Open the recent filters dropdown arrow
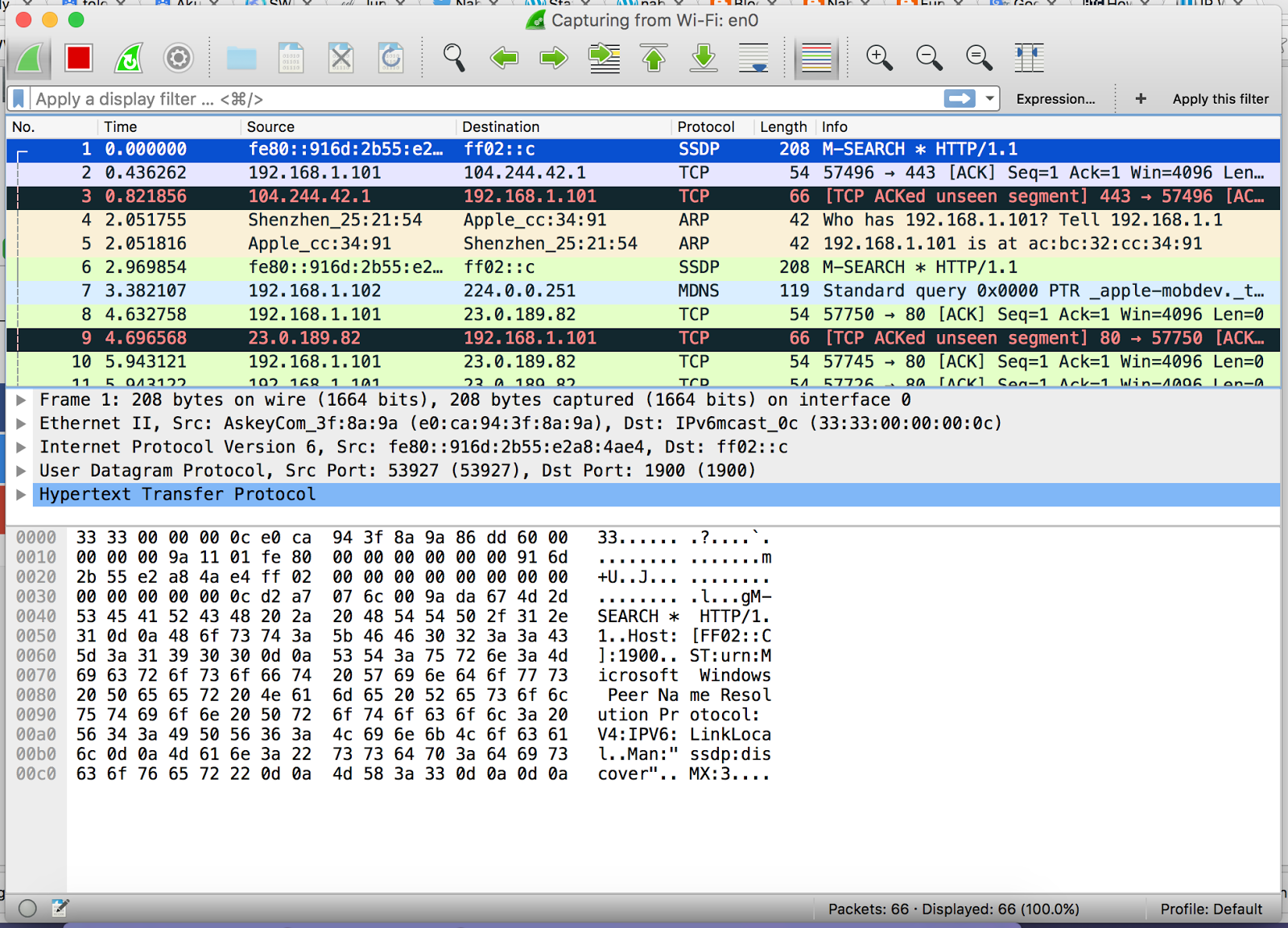Screen dimensions: 1288x928 989,99
